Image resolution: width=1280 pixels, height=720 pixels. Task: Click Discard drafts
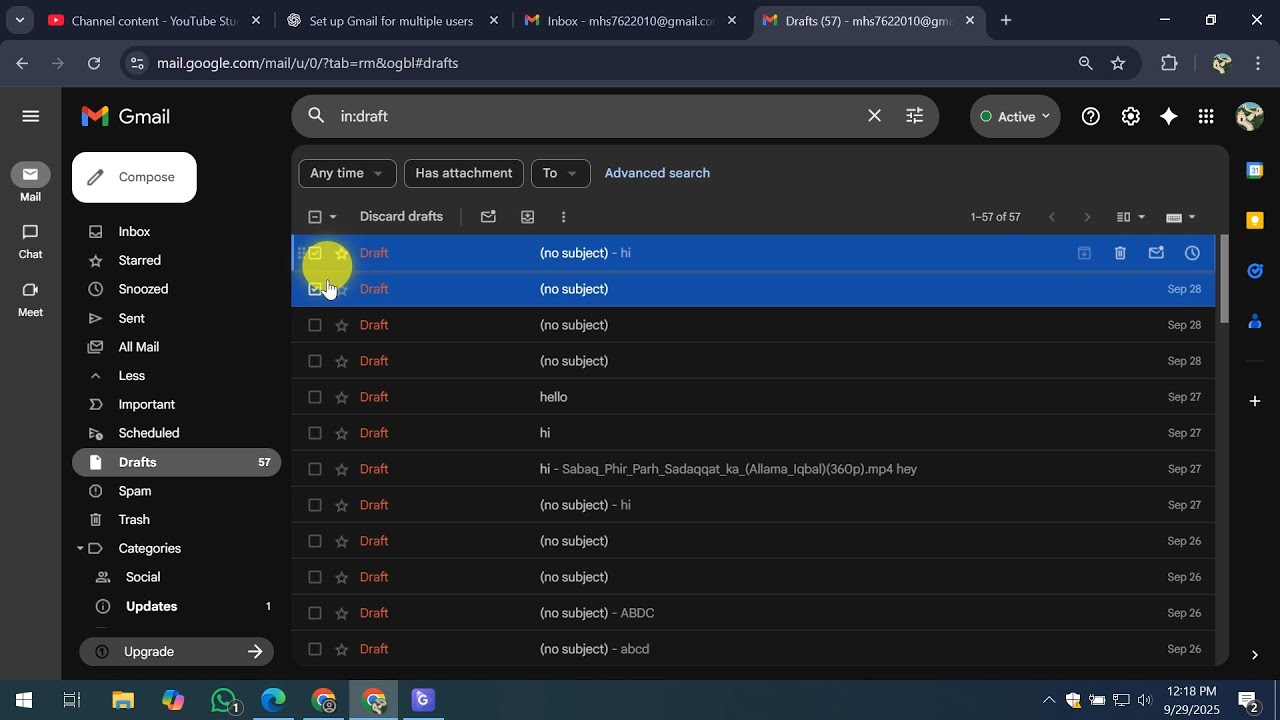(x=401, y=216)
